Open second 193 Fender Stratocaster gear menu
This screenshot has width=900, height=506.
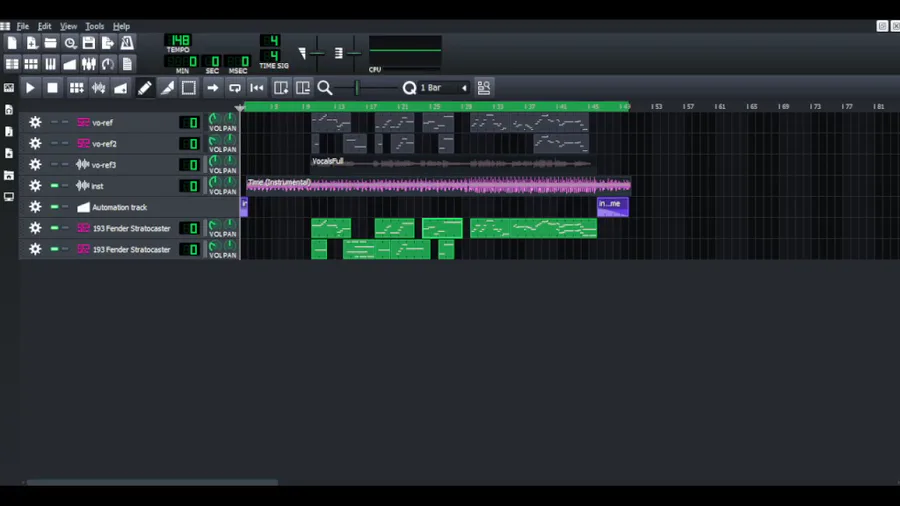35,250
